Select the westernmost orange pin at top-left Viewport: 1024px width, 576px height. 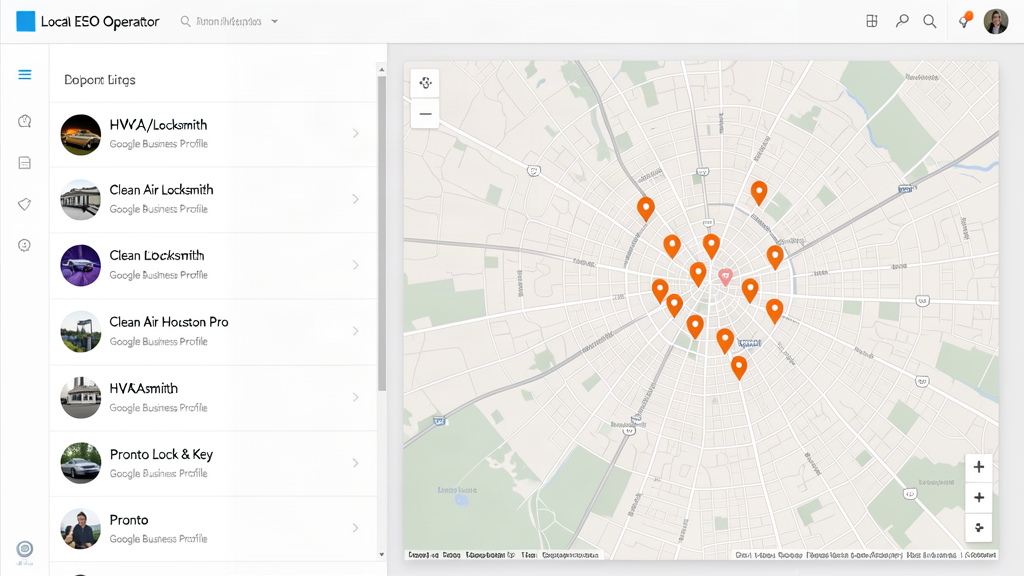646,208
